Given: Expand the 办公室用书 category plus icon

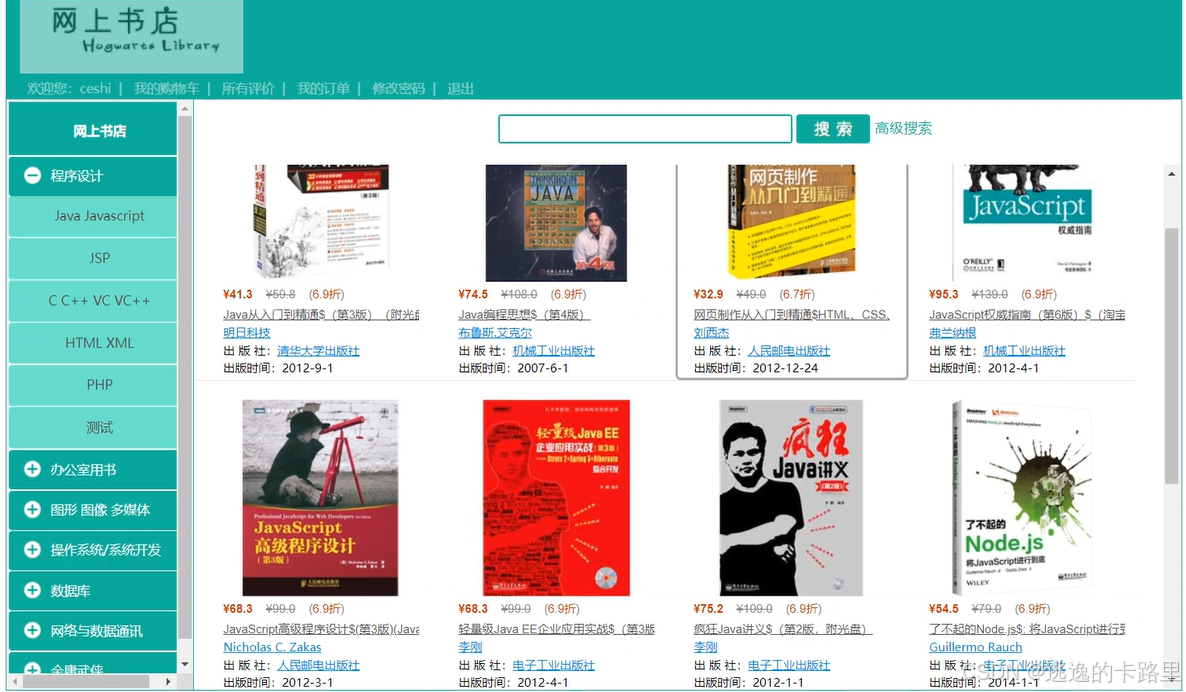Looking at the screenshot, I should [33, 469].
